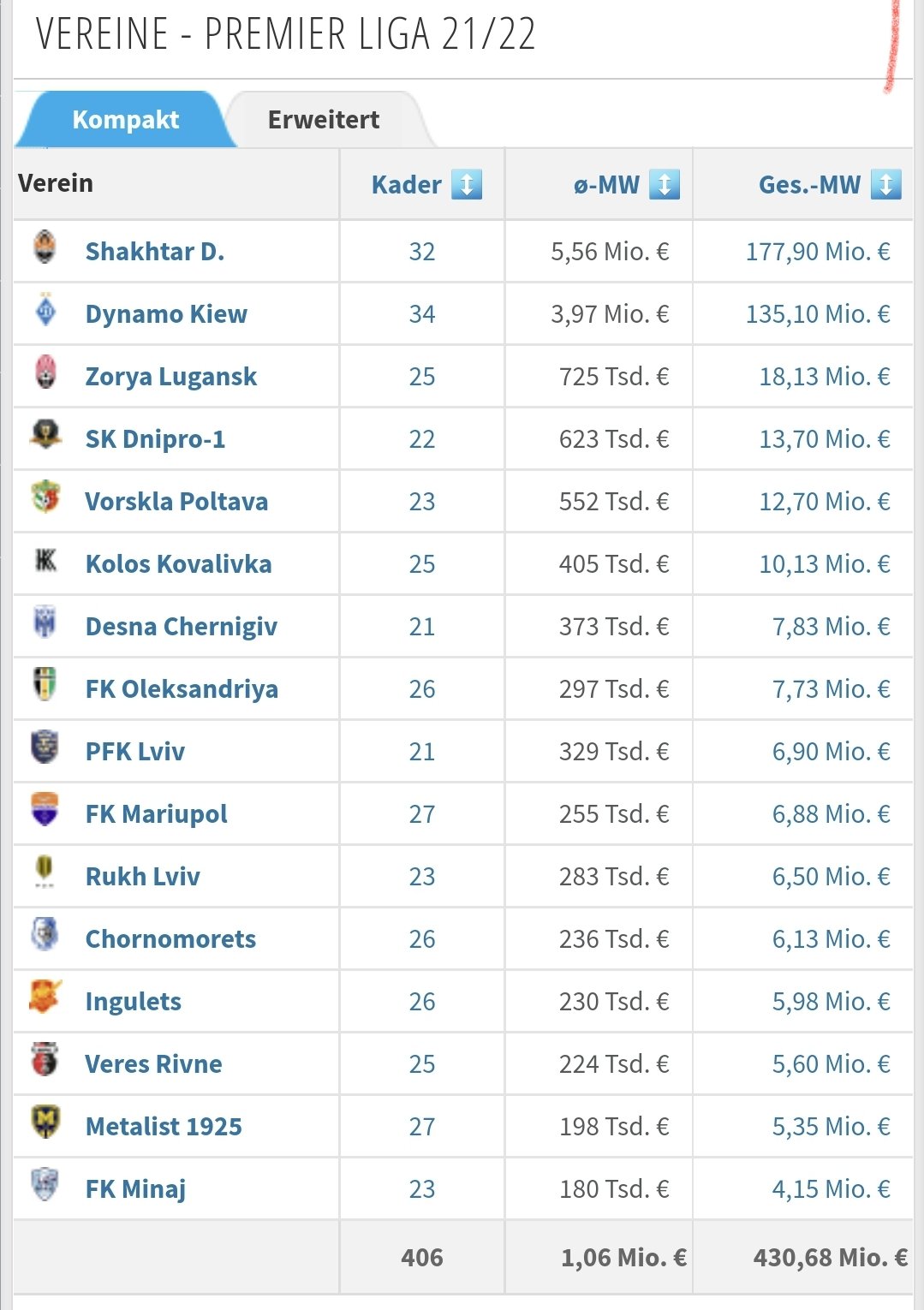Image resolution: width=924 pixels, height=1310 pixels.
Task: Click the Vorskla Poltava crest icon
Action: 45,497
